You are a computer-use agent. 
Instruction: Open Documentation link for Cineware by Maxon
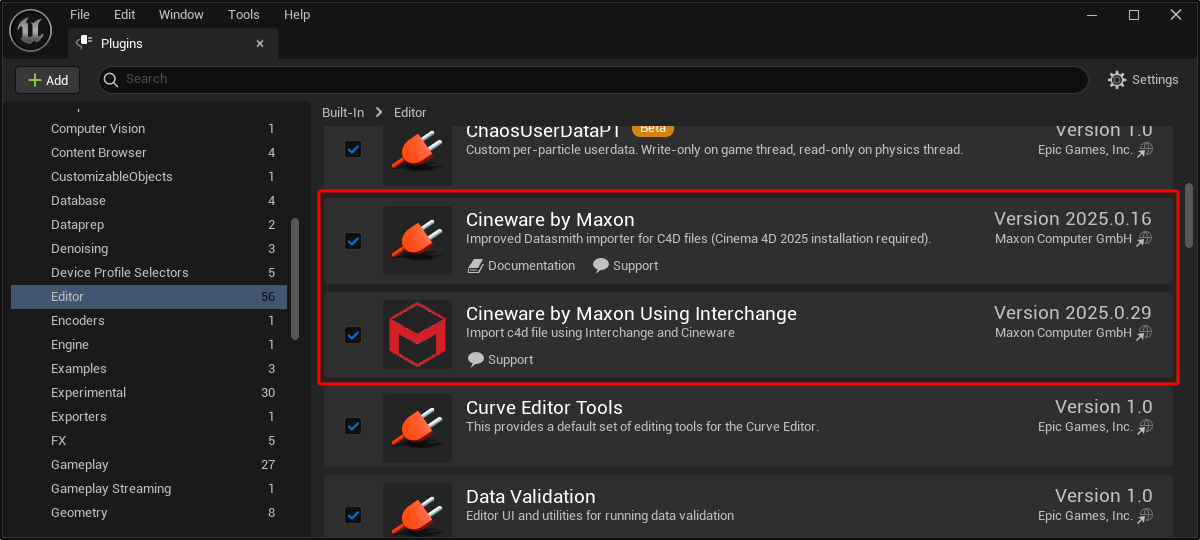coord(521,266)
